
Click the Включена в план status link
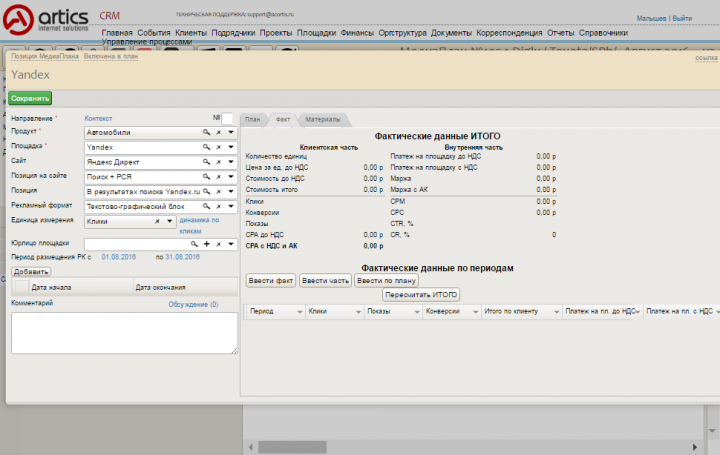coord(111,56)
